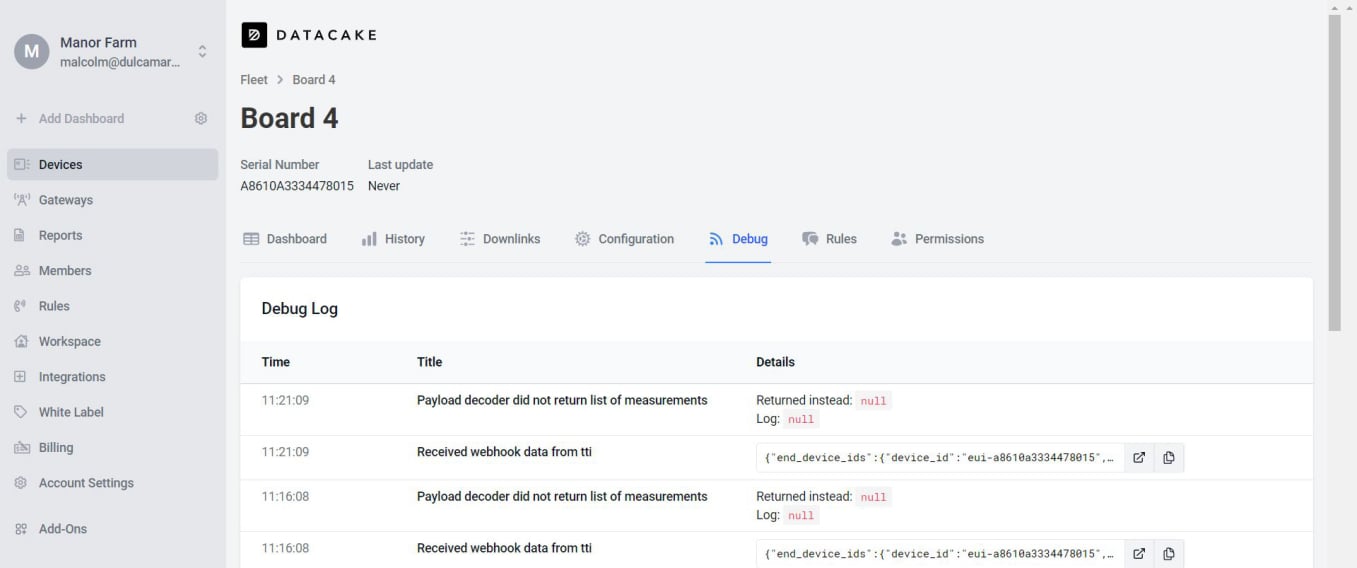
Task: Click the Title column header
Action: pos(429,362)
